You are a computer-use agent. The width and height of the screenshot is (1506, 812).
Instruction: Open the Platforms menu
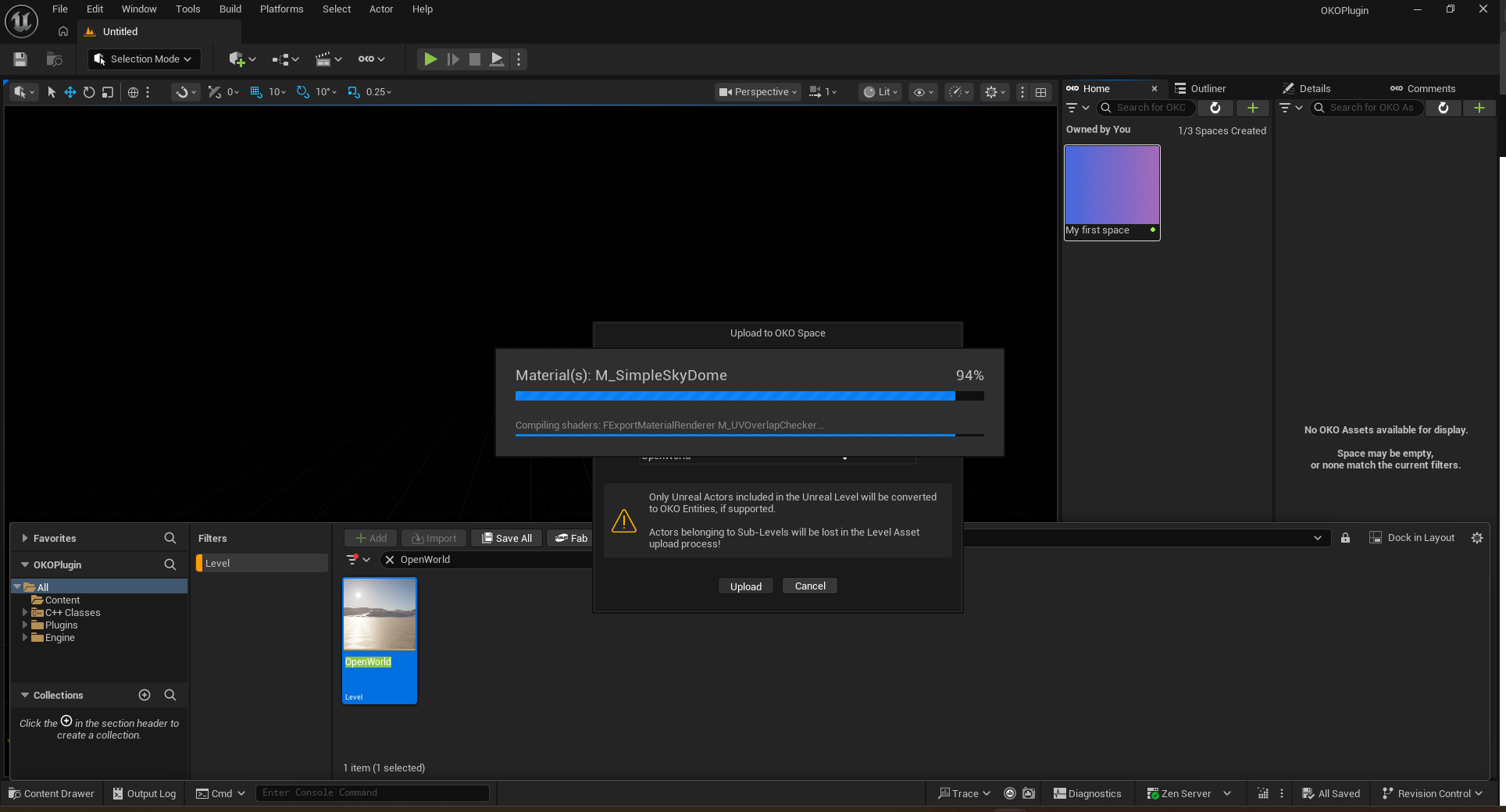click(281, 9)
